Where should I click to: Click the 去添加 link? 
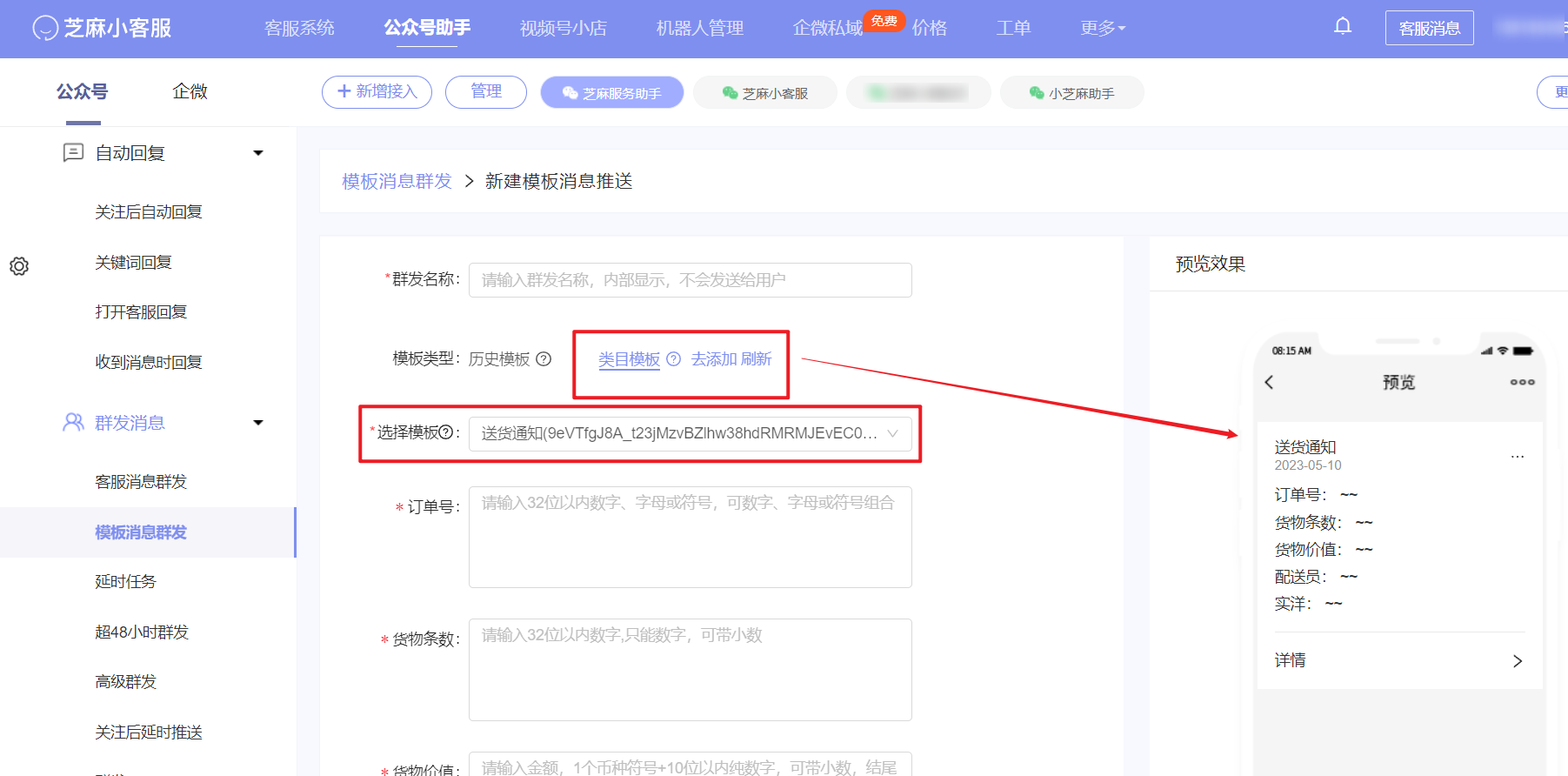(x=714, y=359)
